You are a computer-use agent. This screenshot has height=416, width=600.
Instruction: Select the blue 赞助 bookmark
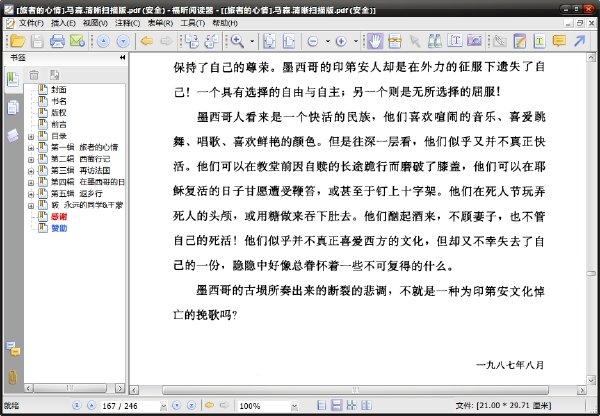coord(59,228)
